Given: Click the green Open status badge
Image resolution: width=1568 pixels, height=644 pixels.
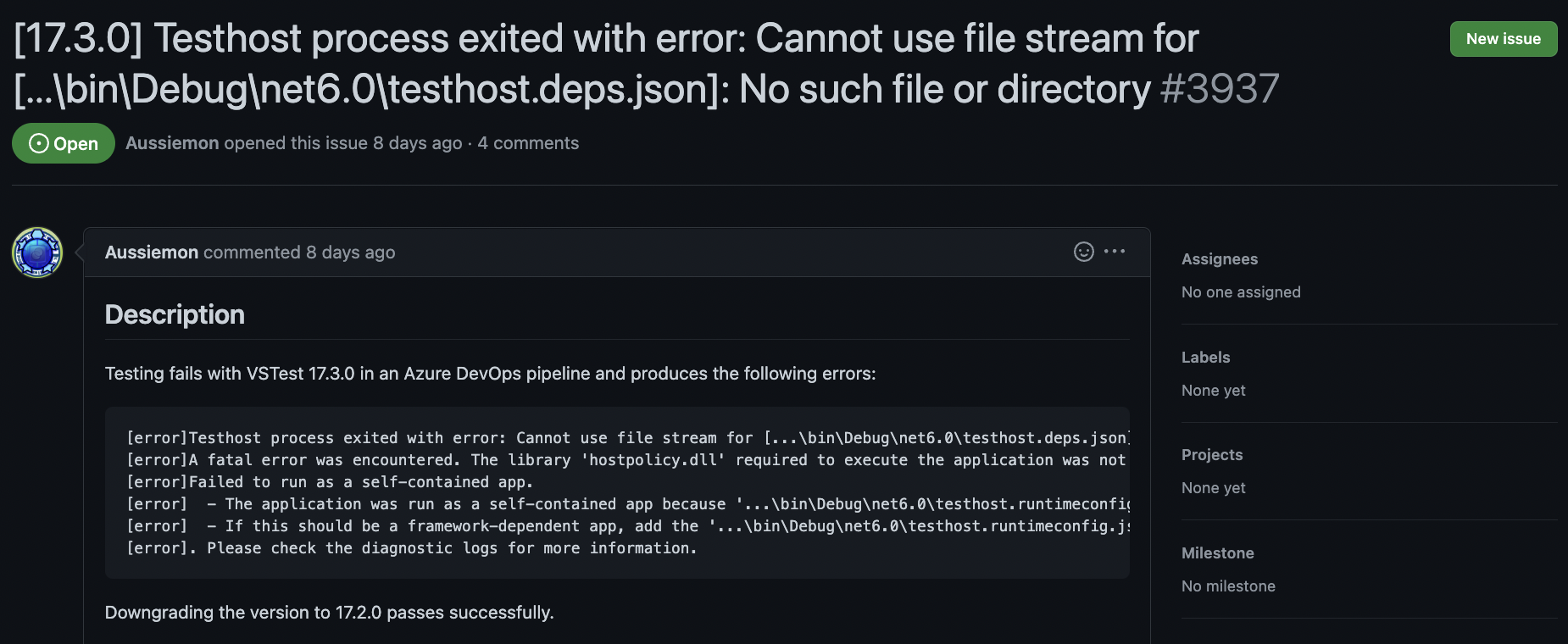Looking at the screenshot, I should pyautogui.click(x=64, y=143).
